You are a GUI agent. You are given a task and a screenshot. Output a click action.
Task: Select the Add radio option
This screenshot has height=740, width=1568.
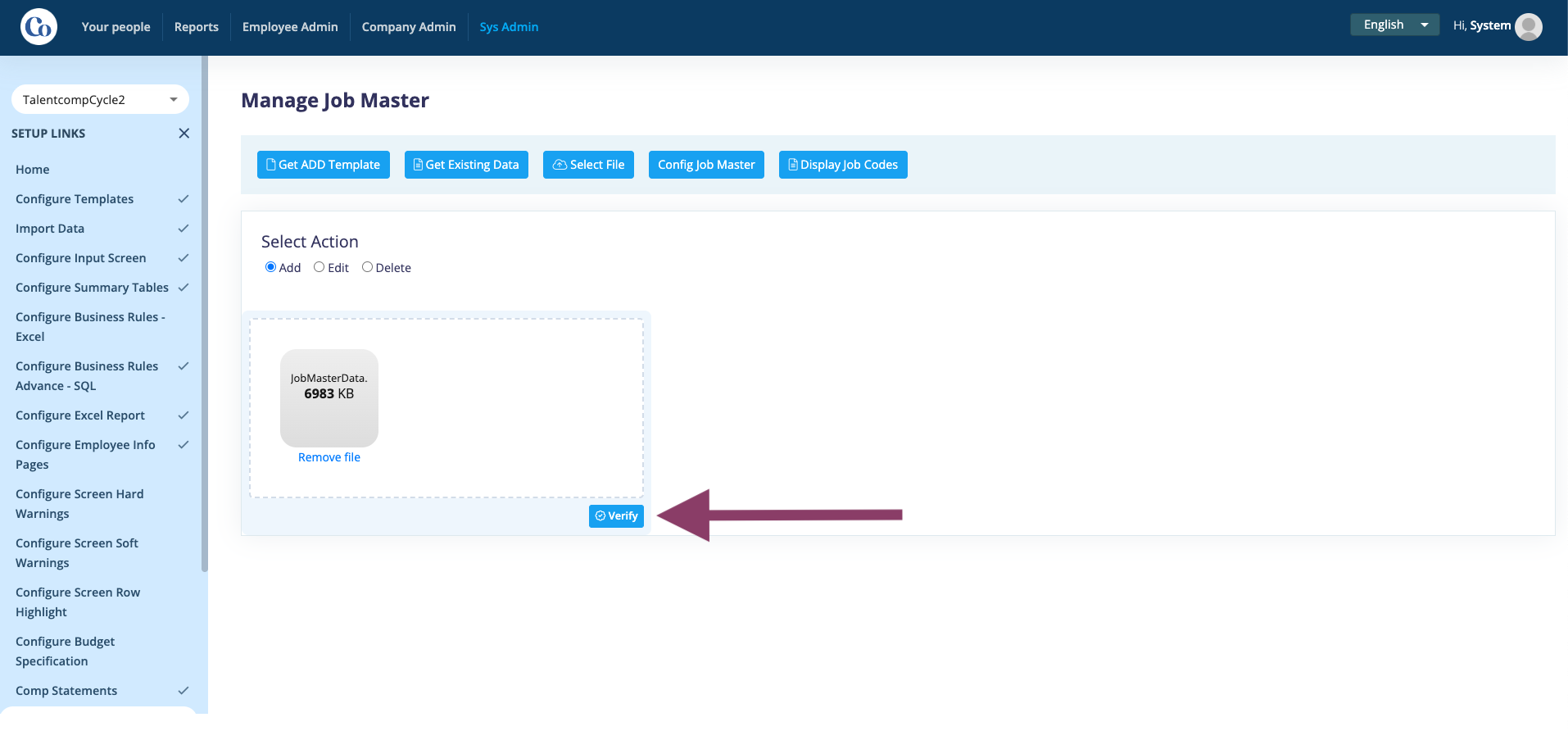tap(270, 267)
